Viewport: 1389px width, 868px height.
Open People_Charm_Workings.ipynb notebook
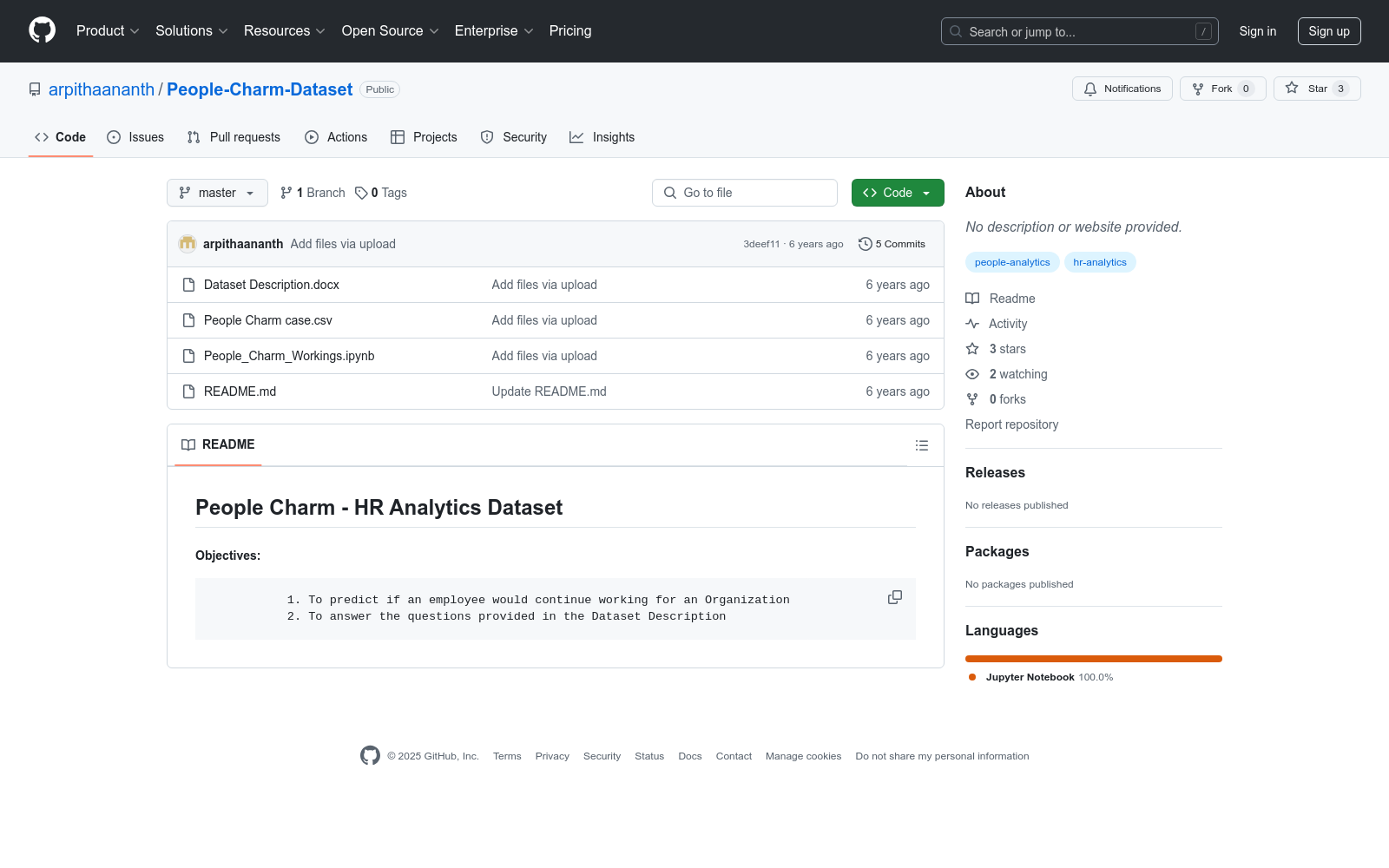click(289, 356)
